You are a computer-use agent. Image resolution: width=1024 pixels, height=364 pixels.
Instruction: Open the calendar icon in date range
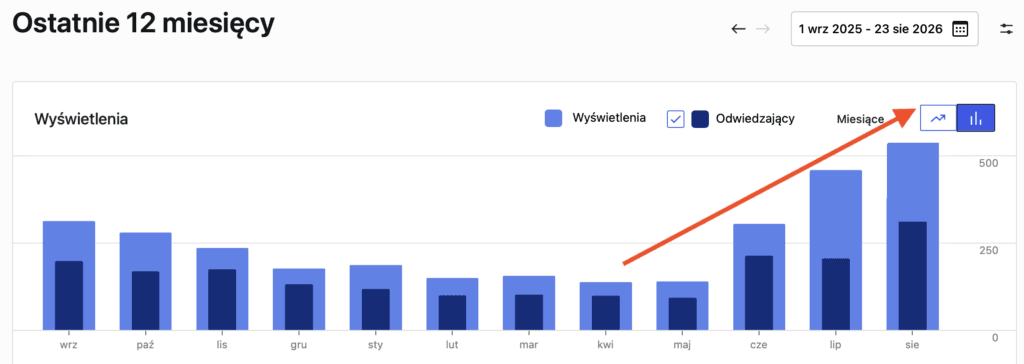pyautogui.click(x=960, y=29)
